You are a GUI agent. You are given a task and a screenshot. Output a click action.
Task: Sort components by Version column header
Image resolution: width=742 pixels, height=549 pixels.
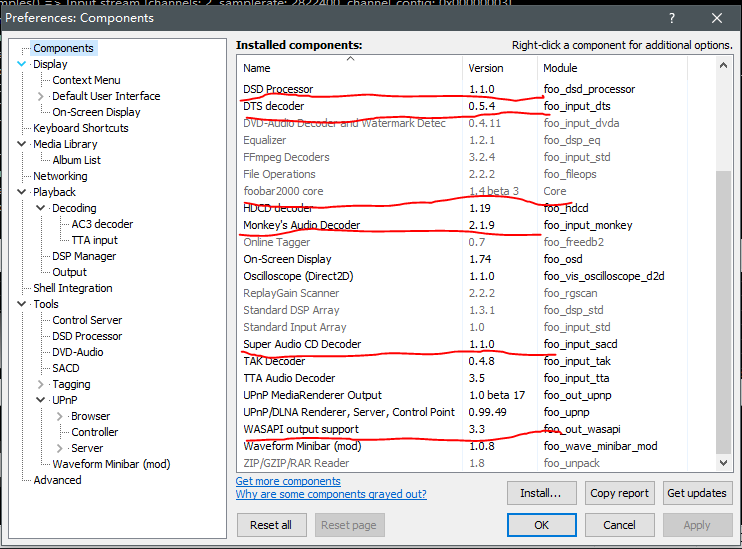point(499,68)
